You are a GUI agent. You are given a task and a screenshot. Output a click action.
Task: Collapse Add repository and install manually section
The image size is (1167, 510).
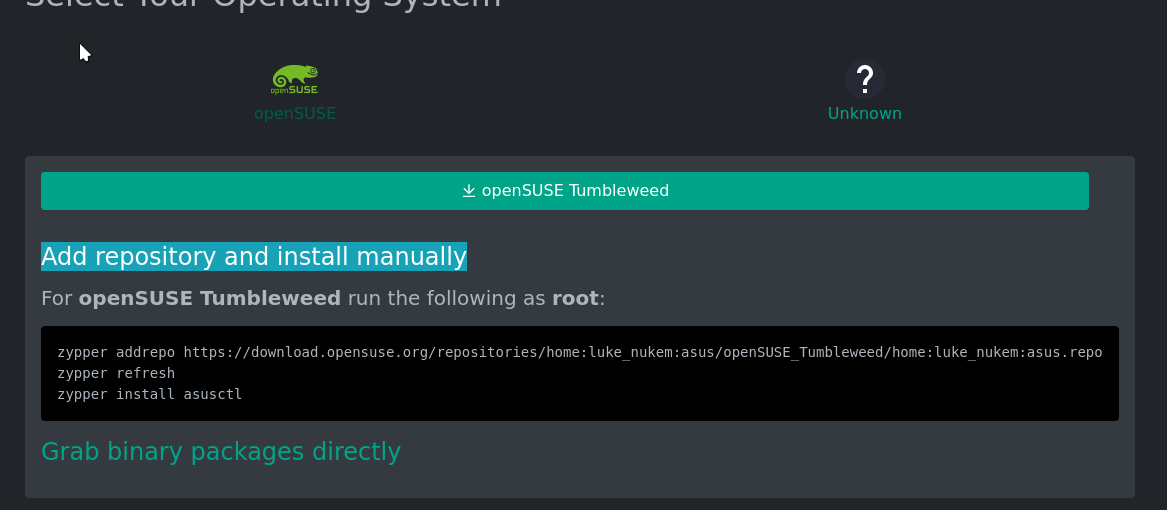click(x=254, y=256)
